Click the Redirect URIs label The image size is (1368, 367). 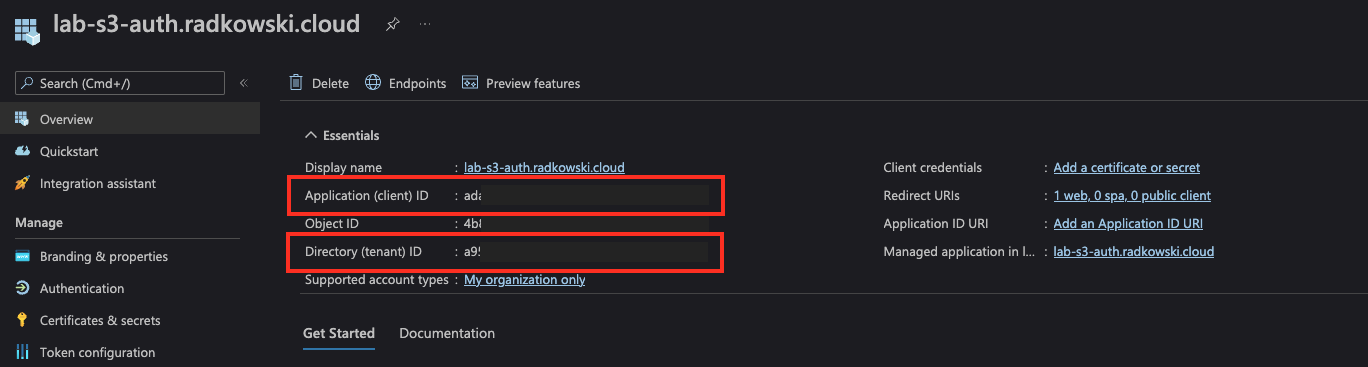point(922,195)
